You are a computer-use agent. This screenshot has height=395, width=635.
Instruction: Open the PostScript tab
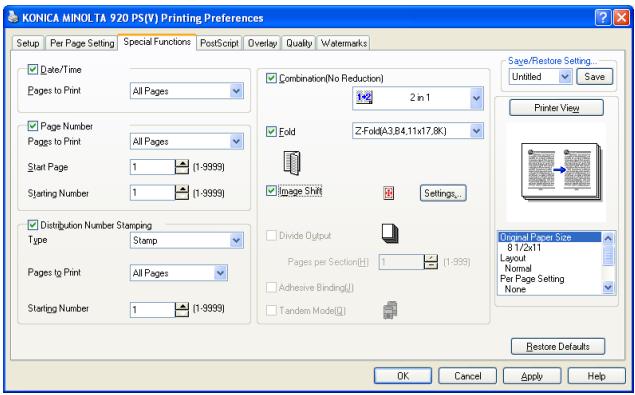coord(219,43)
